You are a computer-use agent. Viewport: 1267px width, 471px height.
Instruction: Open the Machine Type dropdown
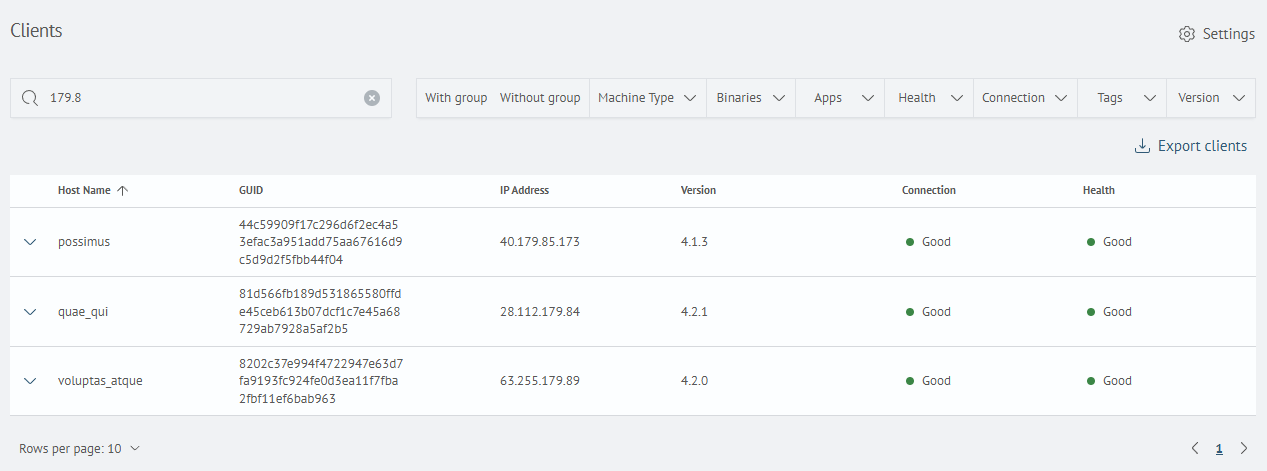[x=648, y=98]
